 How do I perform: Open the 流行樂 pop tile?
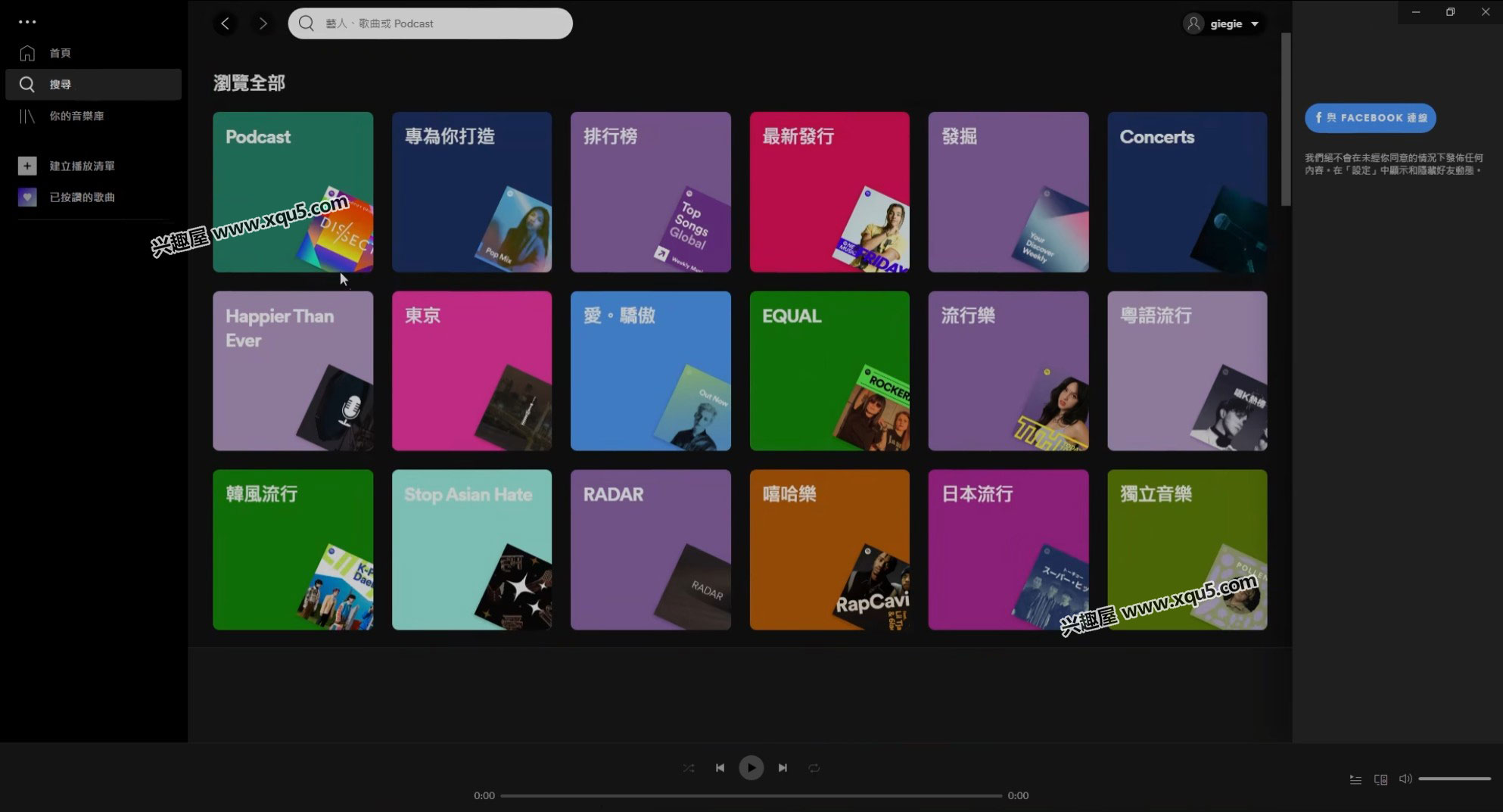point(1009,371)
